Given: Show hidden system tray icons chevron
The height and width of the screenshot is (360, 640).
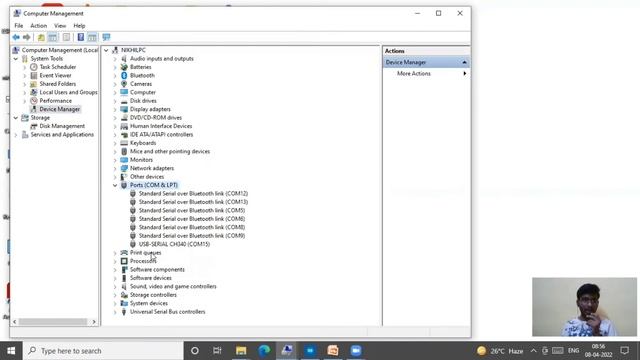Looking at the screenshot, I should point(533,351).
